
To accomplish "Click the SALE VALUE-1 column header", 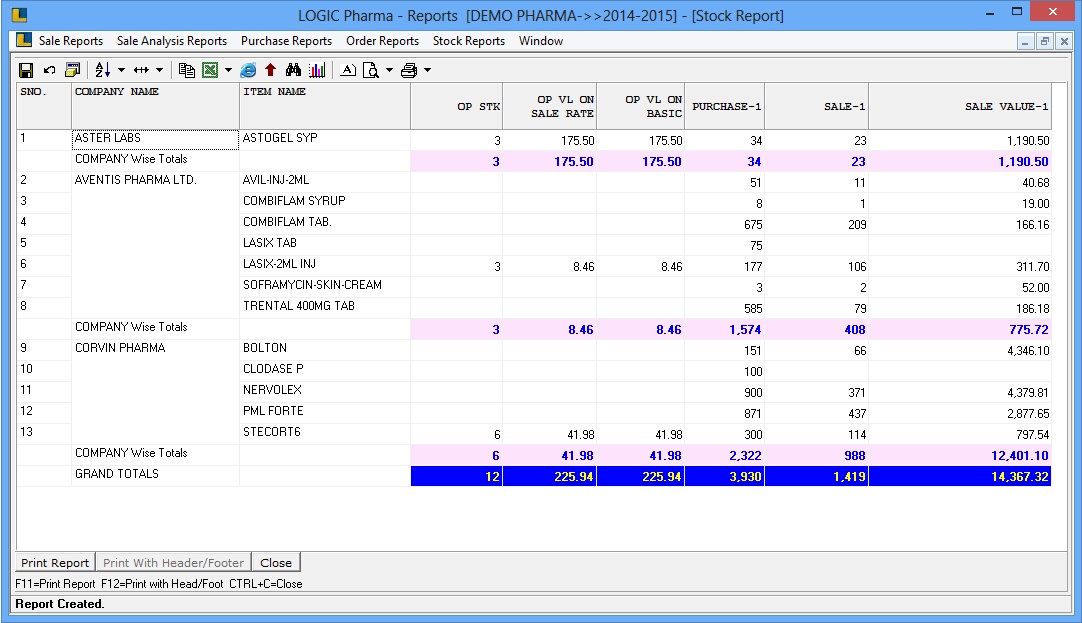I will (x=960, y=106).
